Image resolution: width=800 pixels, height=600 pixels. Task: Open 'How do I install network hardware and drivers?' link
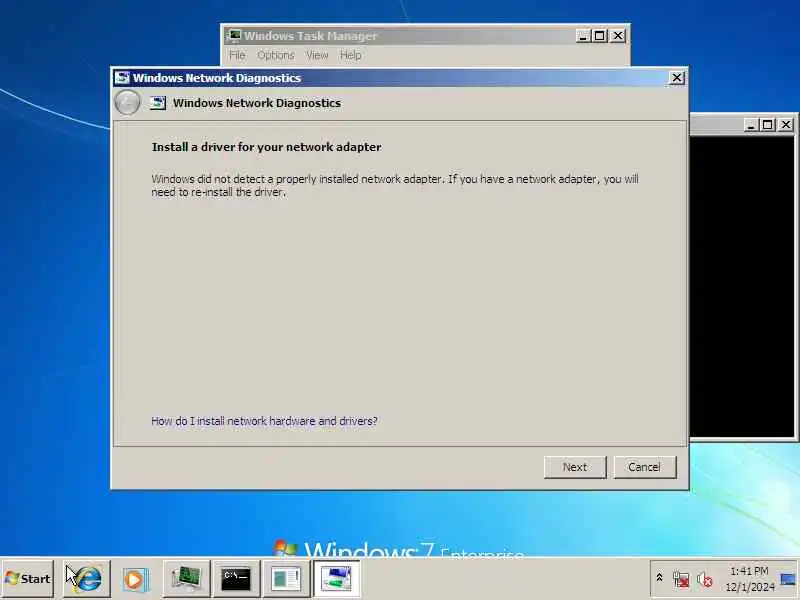pos(264,421)
